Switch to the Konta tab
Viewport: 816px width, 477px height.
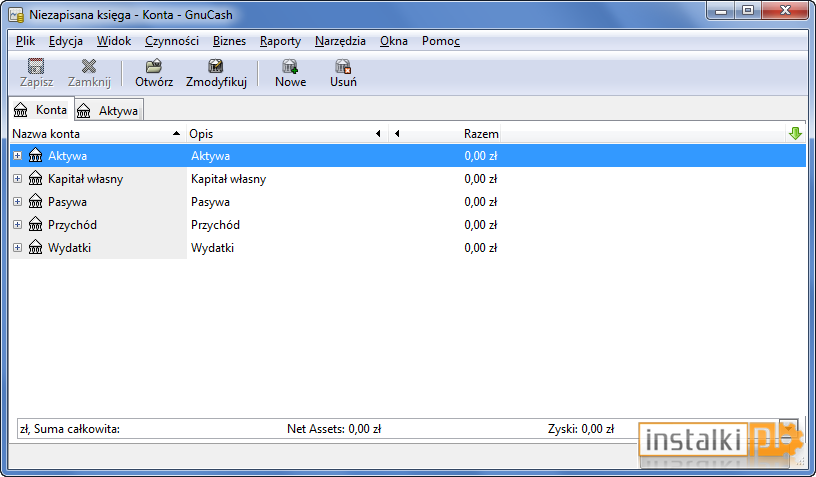pos(42,110)
